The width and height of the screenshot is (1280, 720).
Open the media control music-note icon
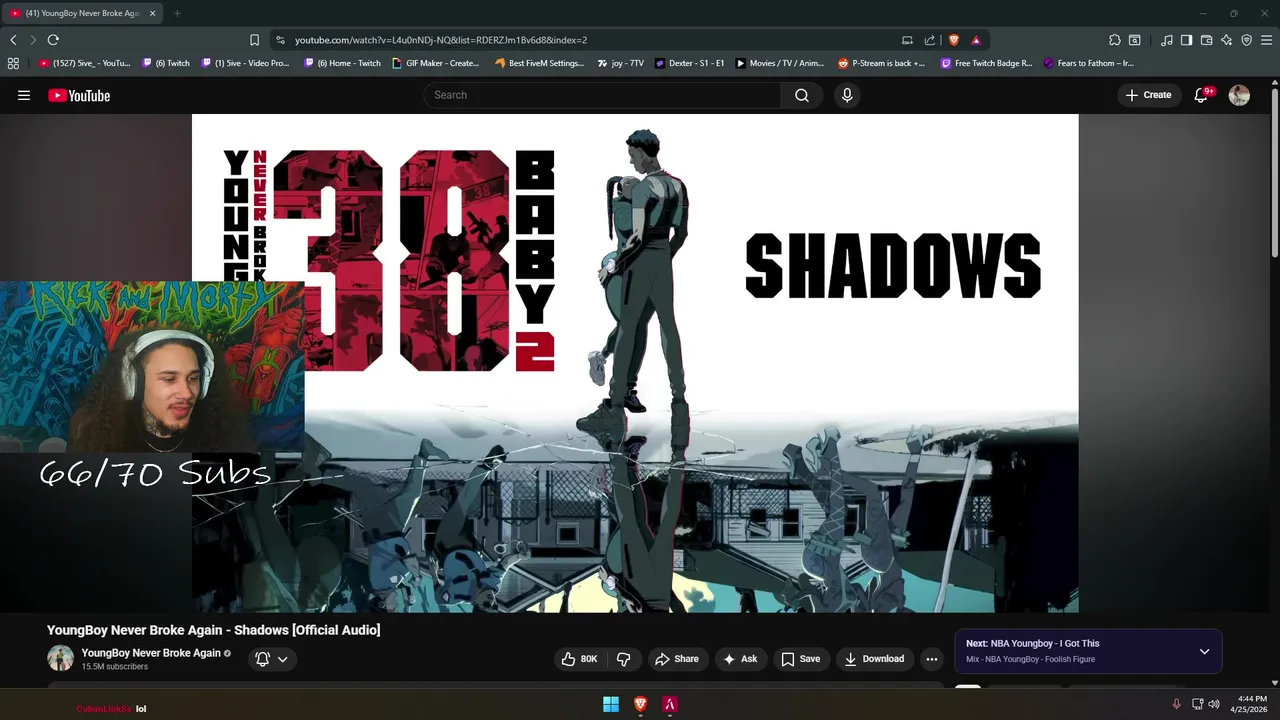tap(1166, 40)
